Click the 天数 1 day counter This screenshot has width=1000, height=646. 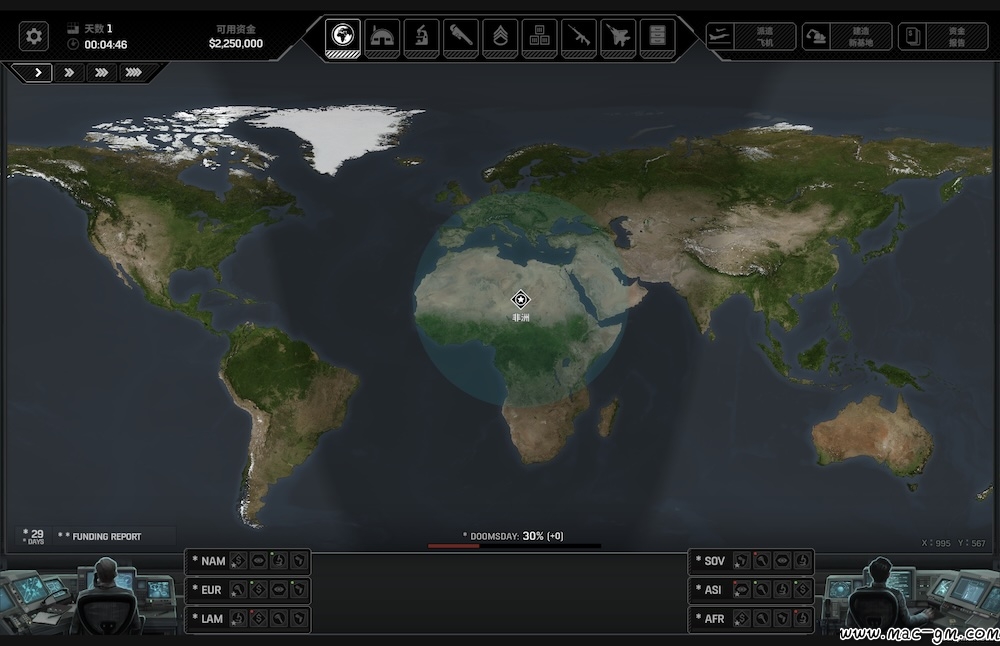98,29
